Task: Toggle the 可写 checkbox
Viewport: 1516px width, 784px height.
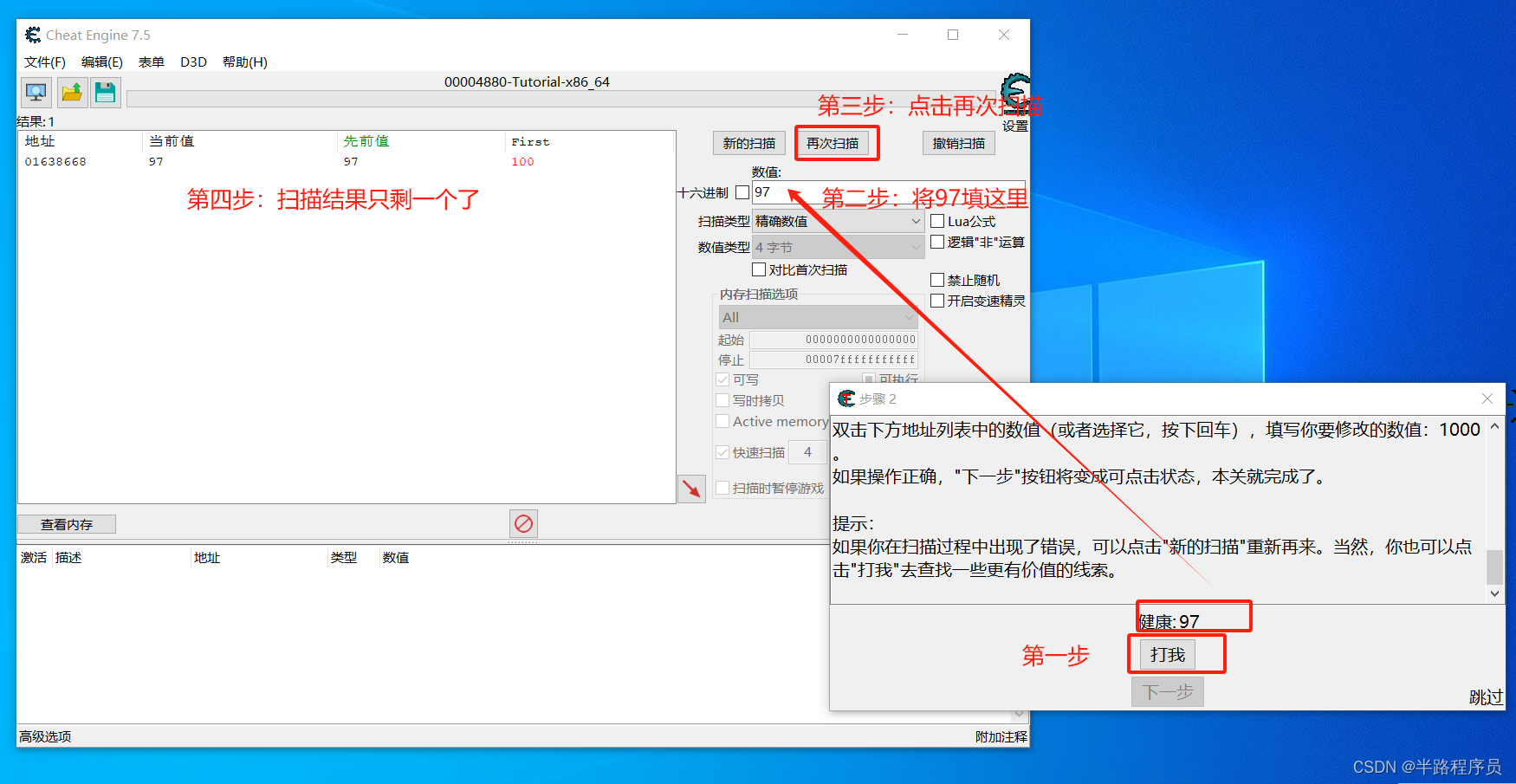Action: pyautogui.click(x=722, y=379)
